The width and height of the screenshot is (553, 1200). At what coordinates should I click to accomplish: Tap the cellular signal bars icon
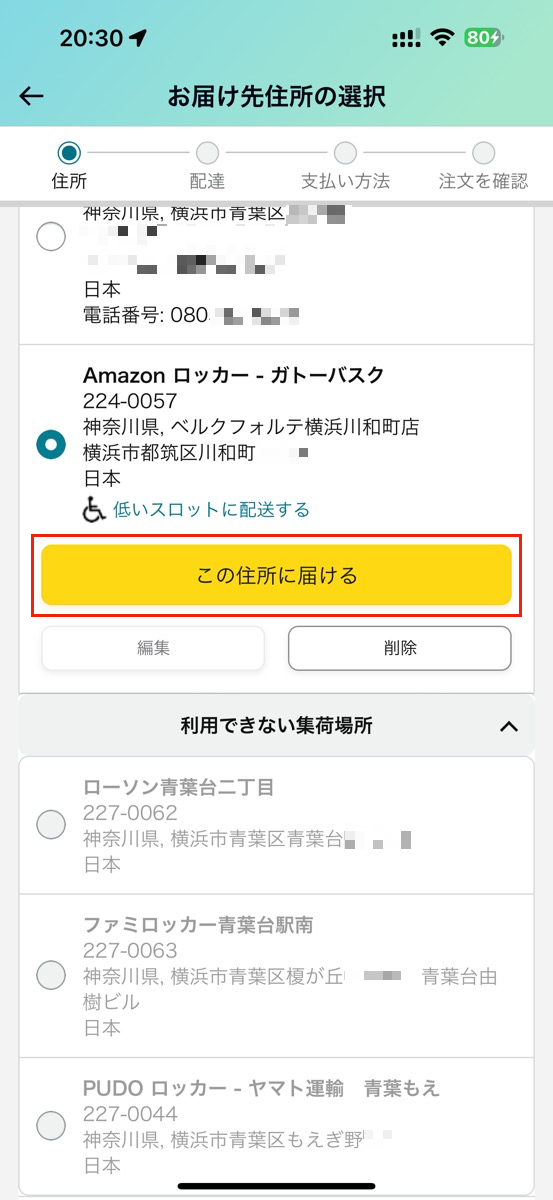(x=406, y=38)
